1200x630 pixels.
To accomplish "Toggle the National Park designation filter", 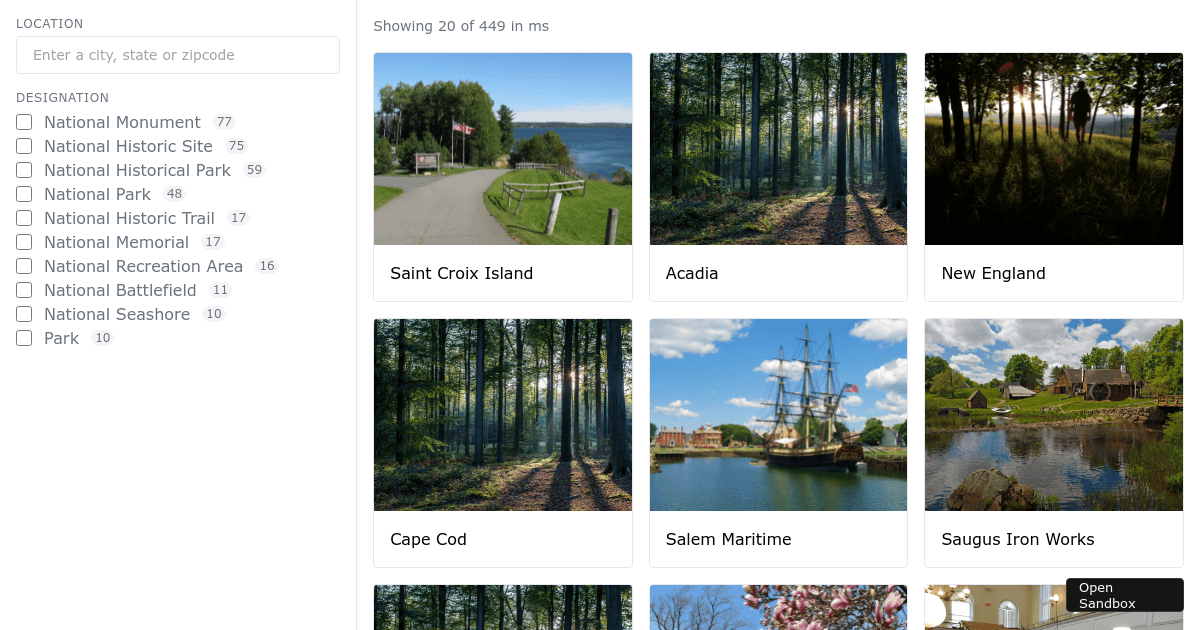I will click(x=24, y=194).
